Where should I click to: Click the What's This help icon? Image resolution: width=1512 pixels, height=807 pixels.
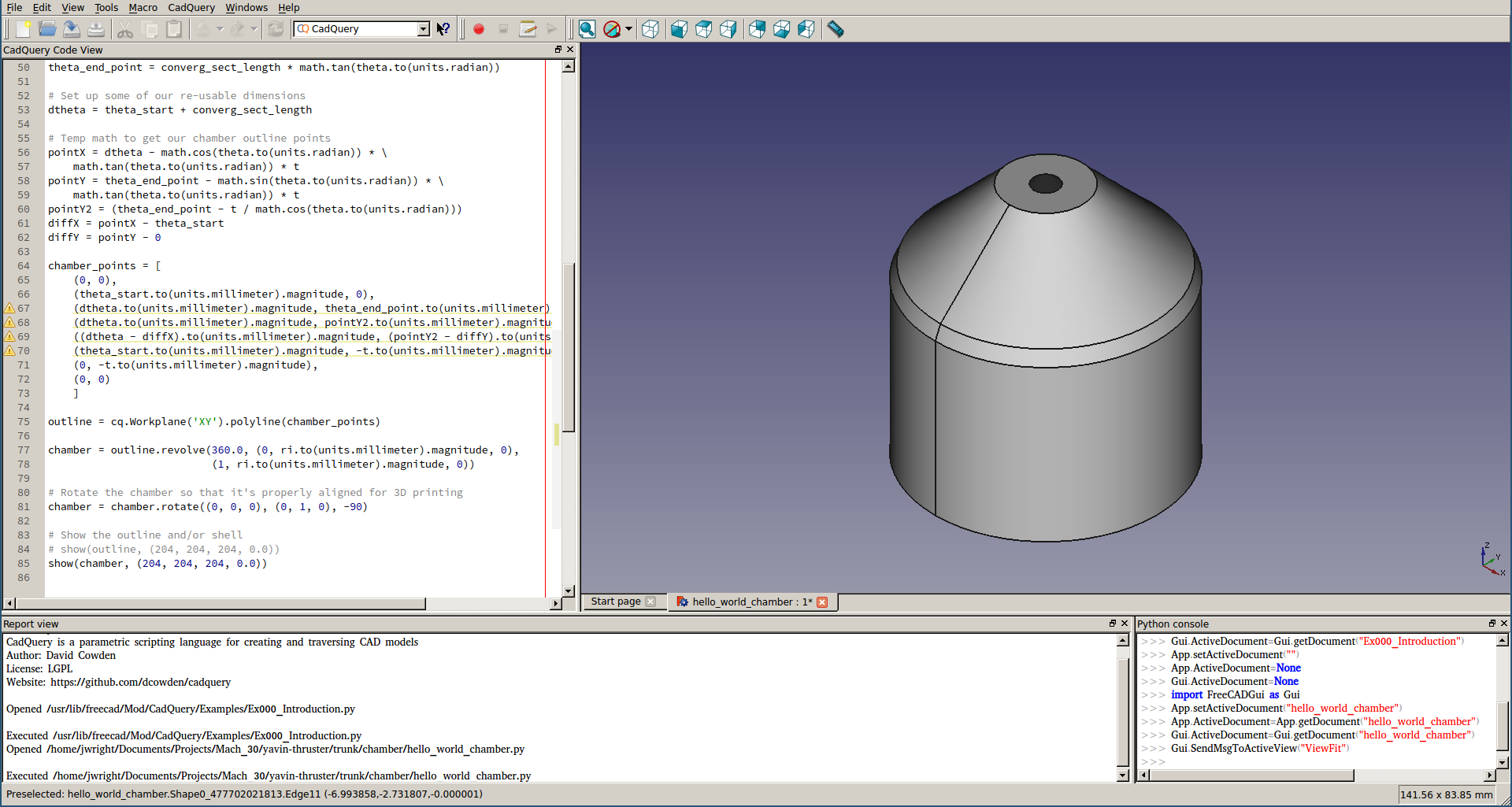(x=443, y=29)
